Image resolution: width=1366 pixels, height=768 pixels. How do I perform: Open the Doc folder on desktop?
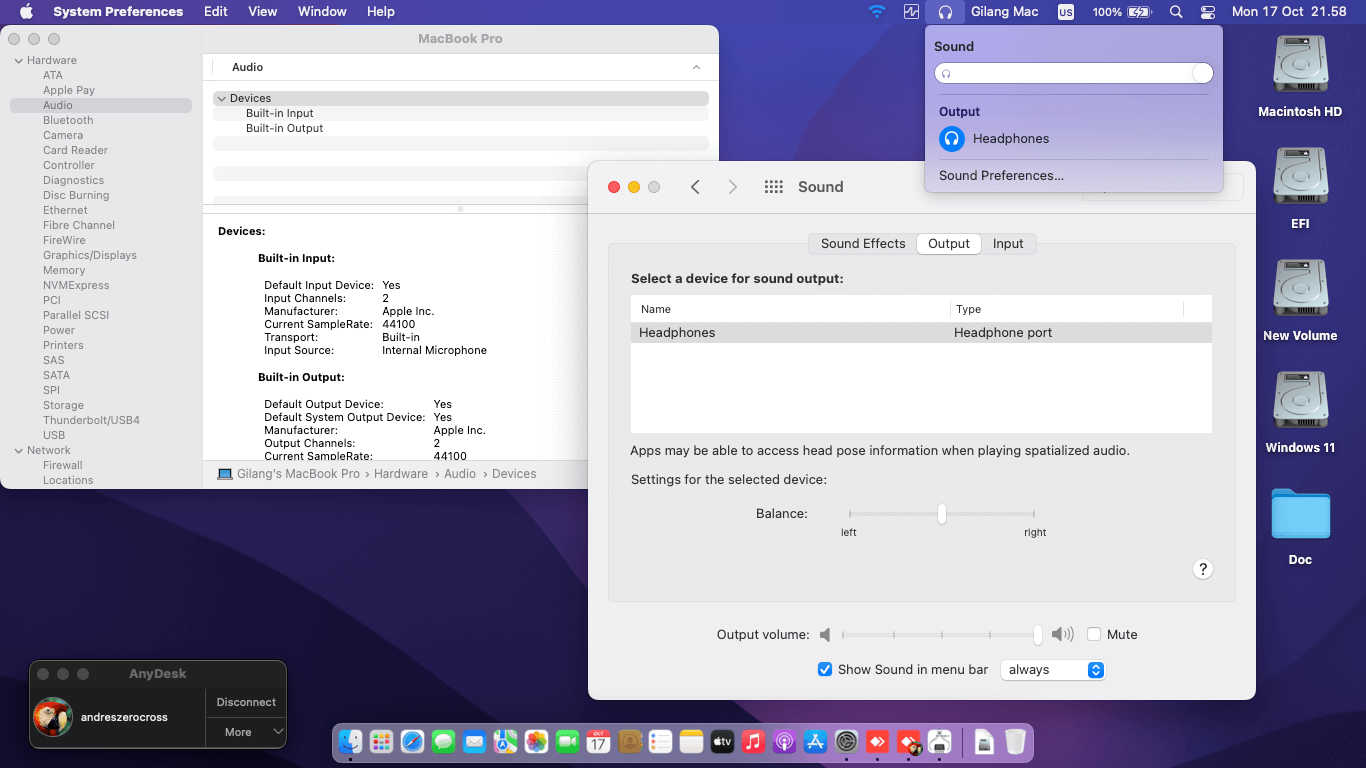[1299, 515]
